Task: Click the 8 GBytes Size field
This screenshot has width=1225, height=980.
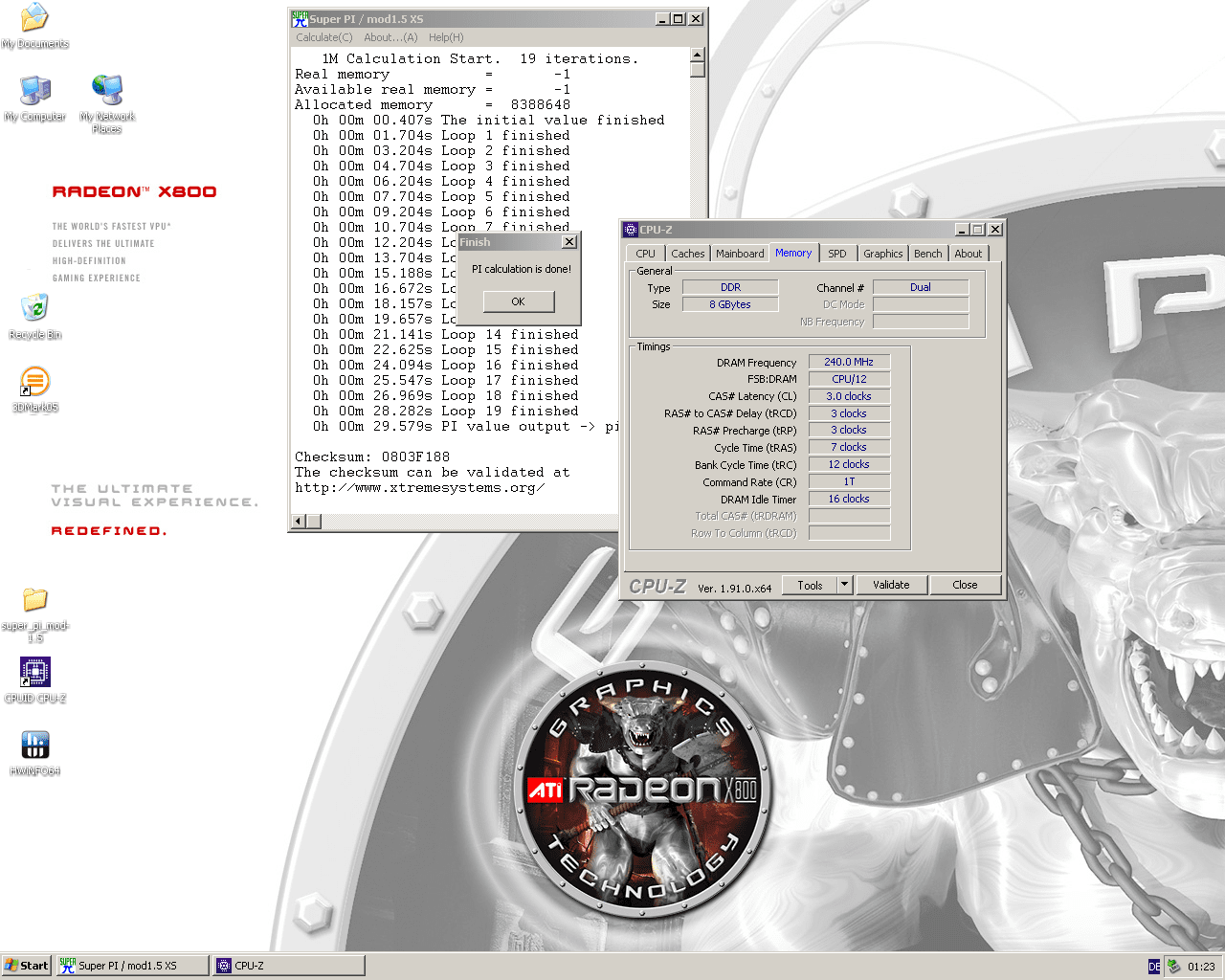Action: (730, 304)
